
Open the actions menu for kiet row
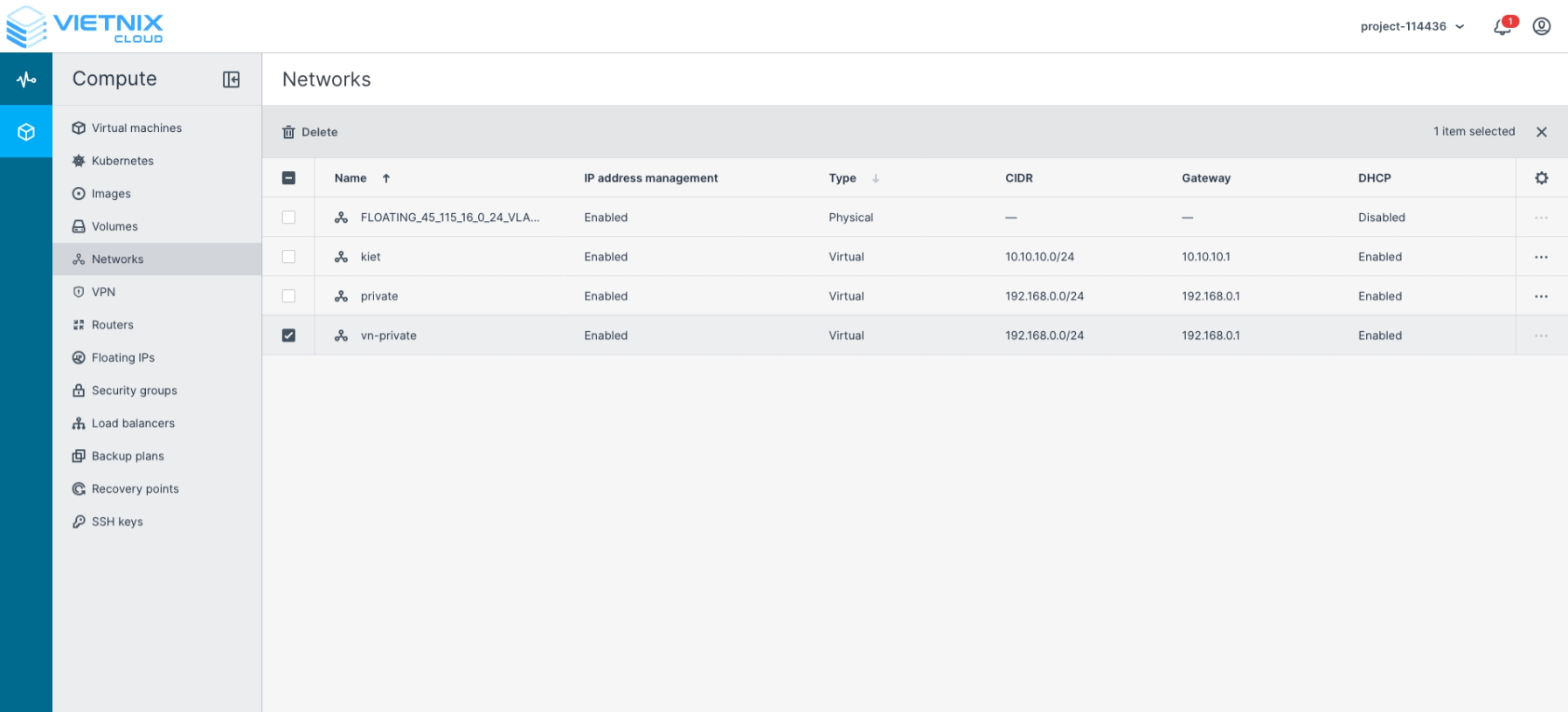(x=1541, y=257)
